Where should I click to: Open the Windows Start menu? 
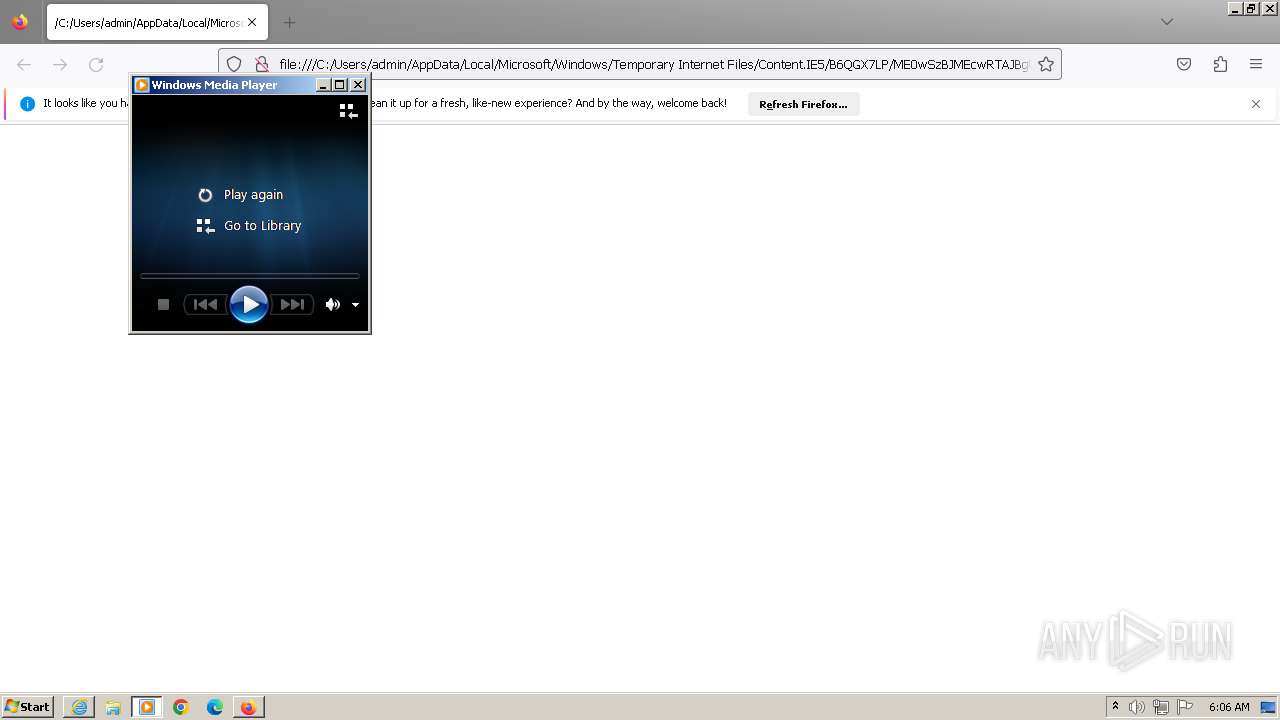28,707
